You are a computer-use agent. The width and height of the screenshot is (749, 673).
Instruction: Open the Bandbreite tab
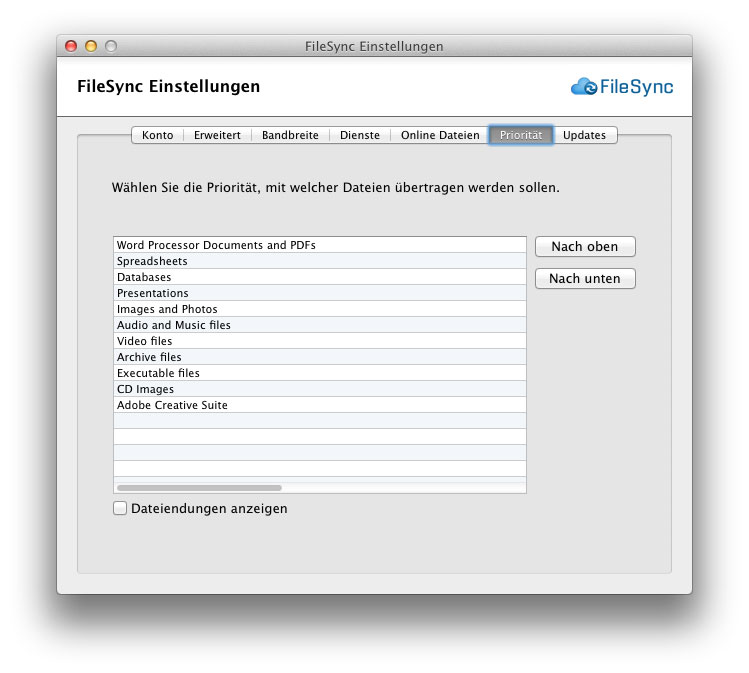click(290, 135)
